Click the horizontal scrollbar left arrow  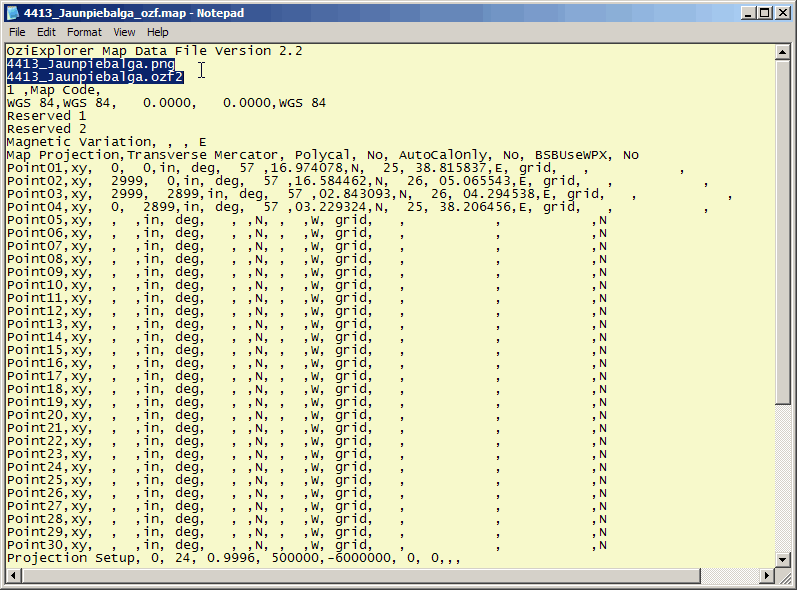(x=13, y=576)
